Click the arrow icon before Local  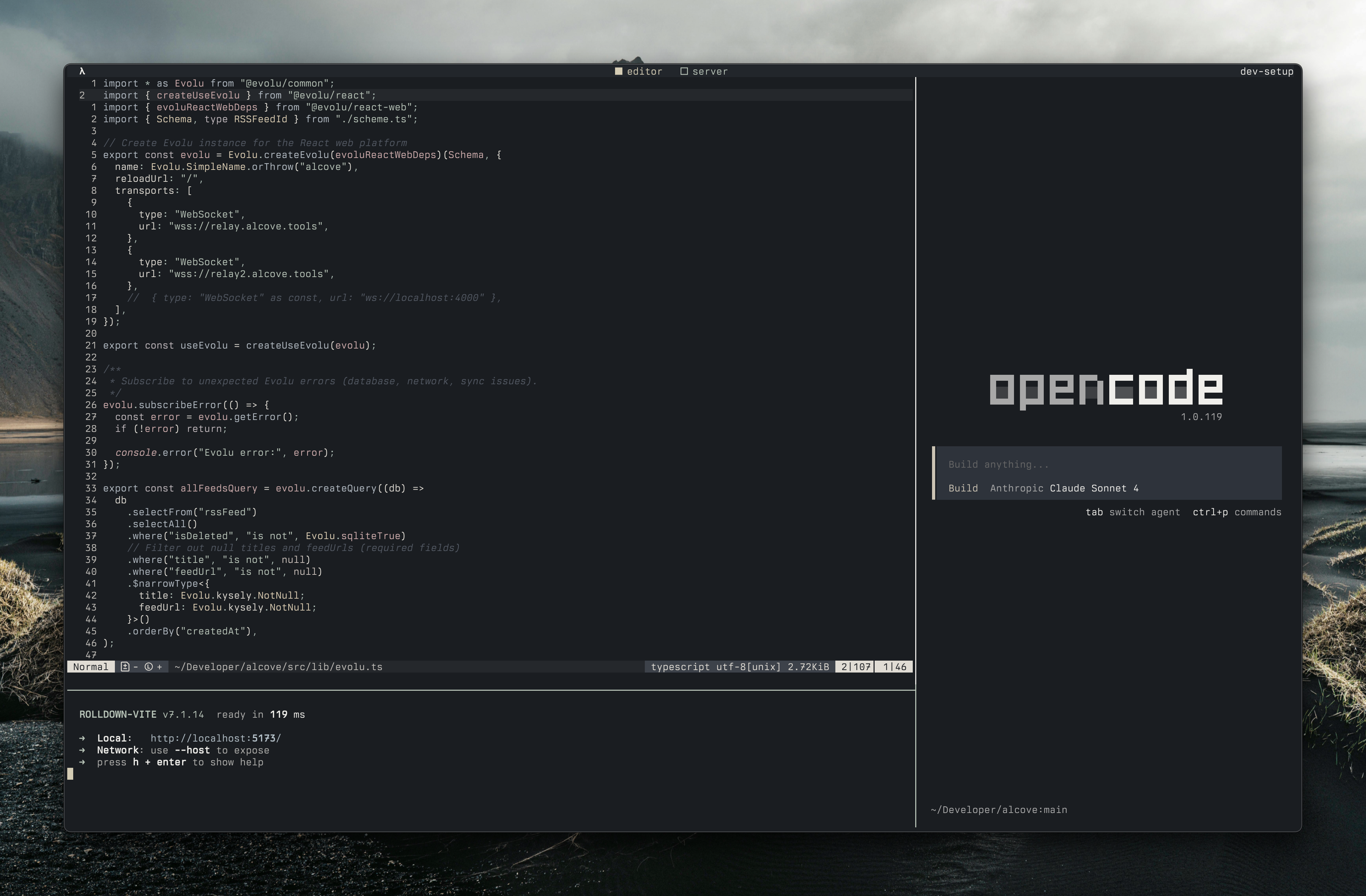click(x=82, y=738)
